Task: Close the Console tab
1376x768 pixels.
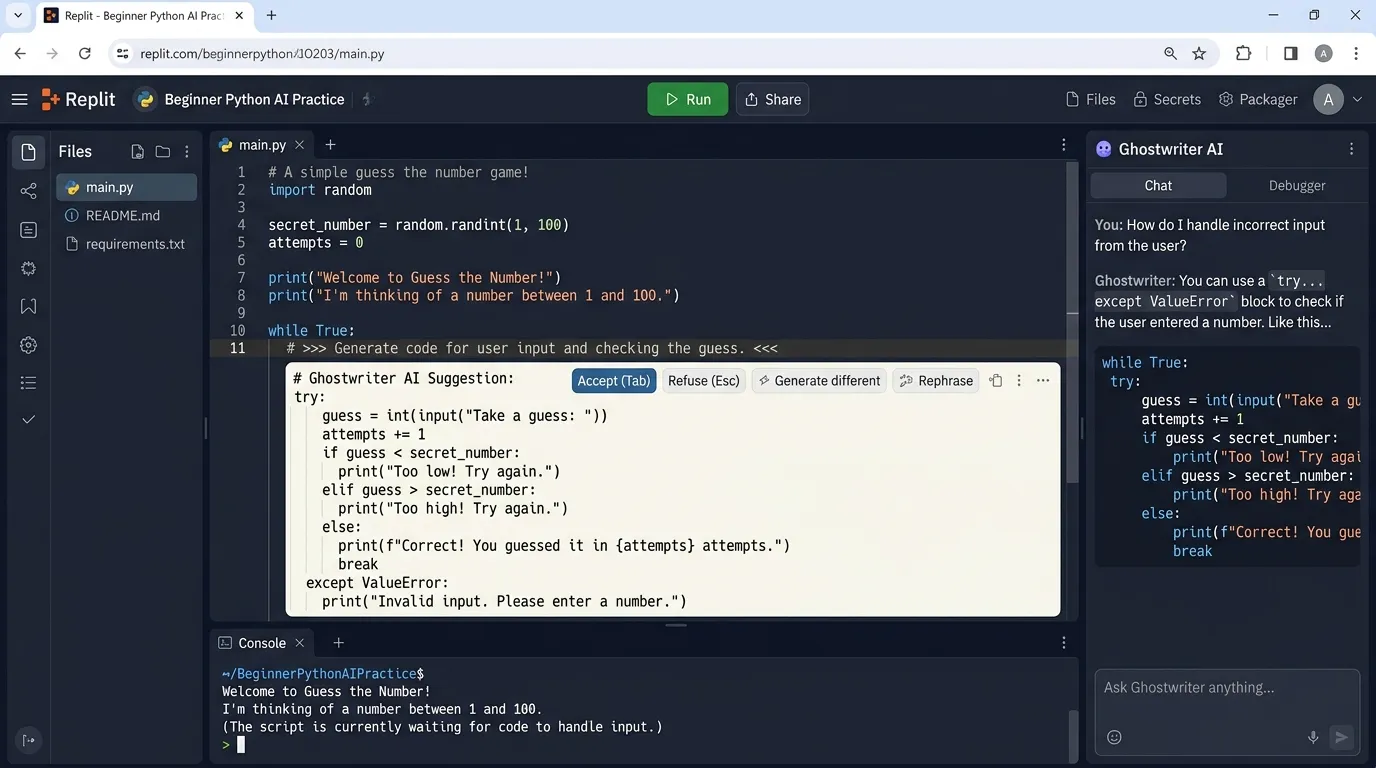Action: [x=300, y=643]
